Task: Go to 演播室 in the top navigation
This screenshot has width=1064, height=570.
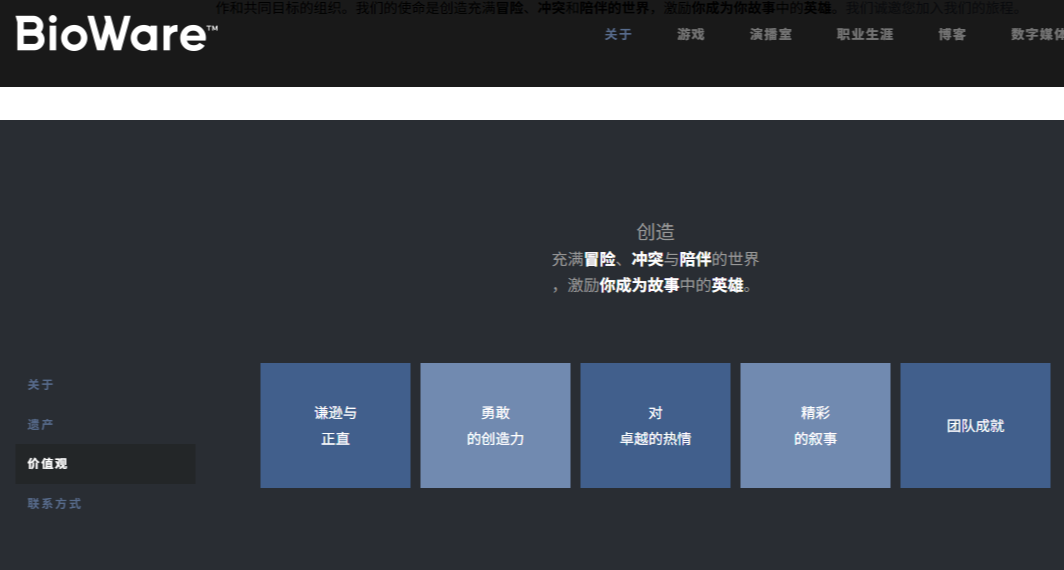Action: [771, 35]
